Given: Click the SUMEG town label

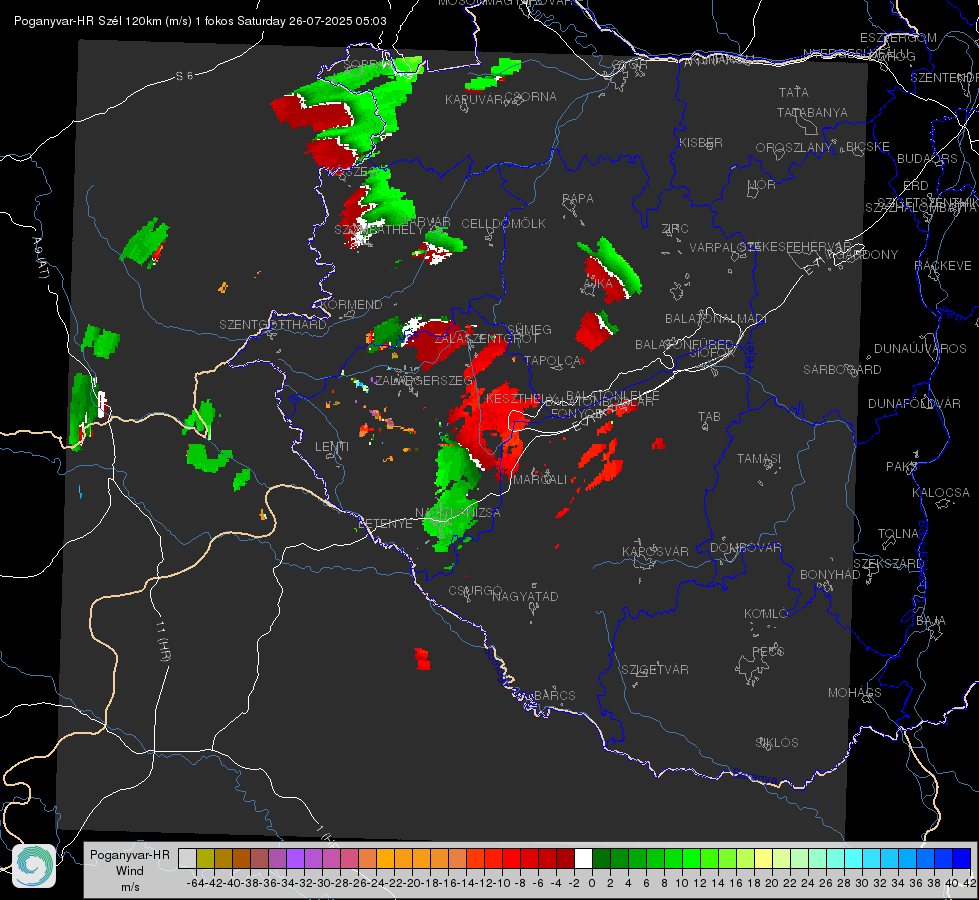Looking at the screenshot, I should click(529, 329).
